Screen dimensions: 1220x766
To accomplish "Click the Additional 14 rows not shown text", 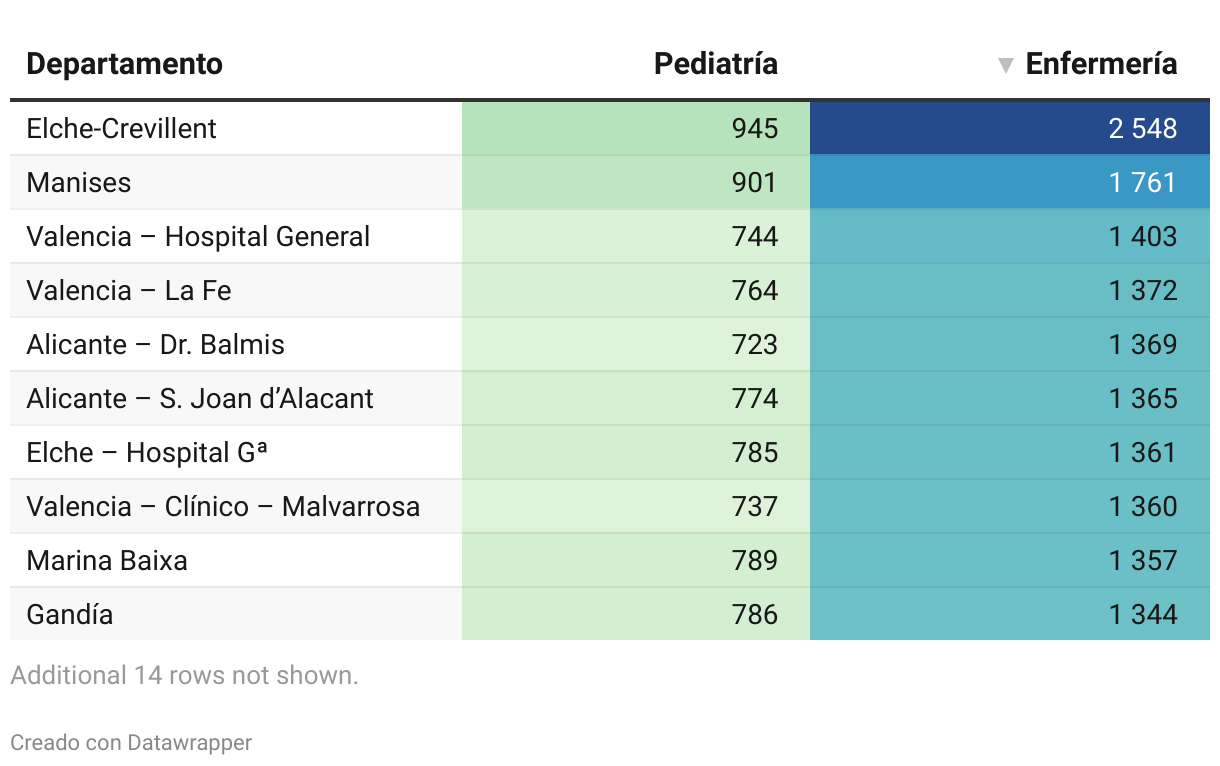I will [184, 675].
